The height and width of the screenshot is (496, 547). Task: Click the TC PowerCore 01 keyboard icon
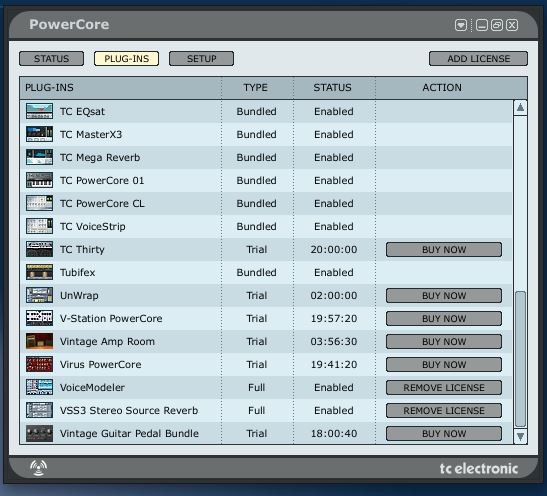tap(39, 180)
